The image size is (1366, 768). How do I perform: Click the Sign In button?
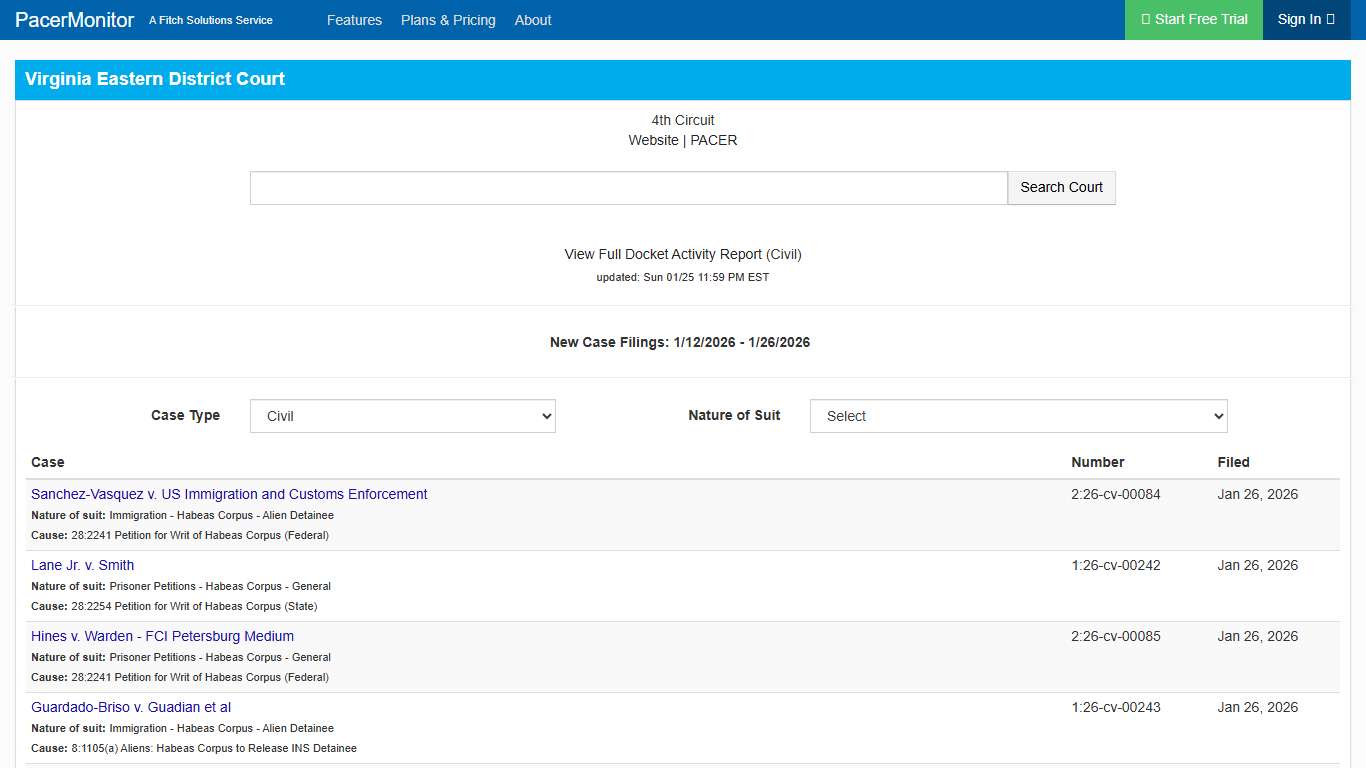(1306, 19)
